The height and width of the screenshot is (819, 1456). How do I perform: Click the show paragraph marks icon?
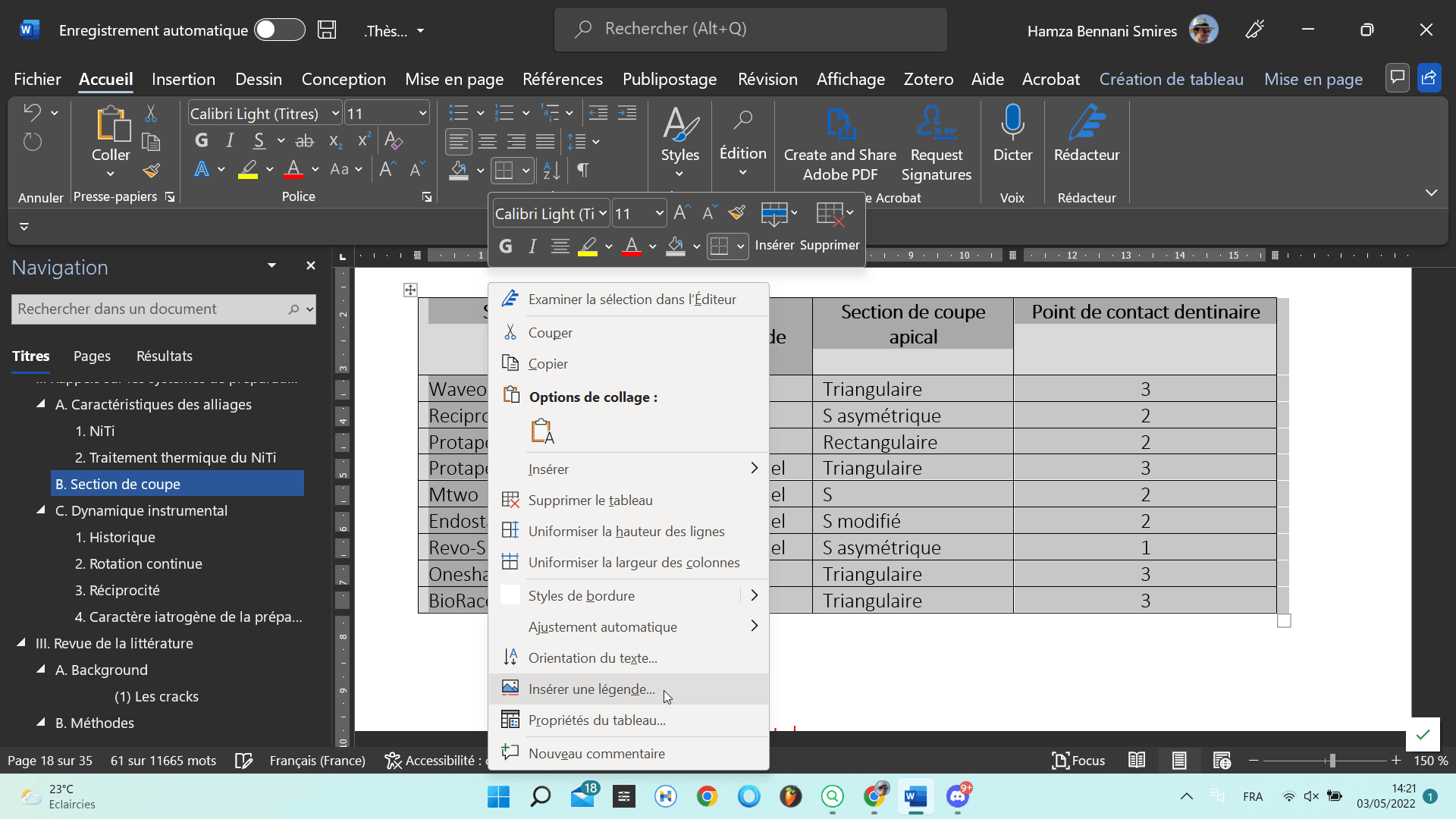coord(582,170)
